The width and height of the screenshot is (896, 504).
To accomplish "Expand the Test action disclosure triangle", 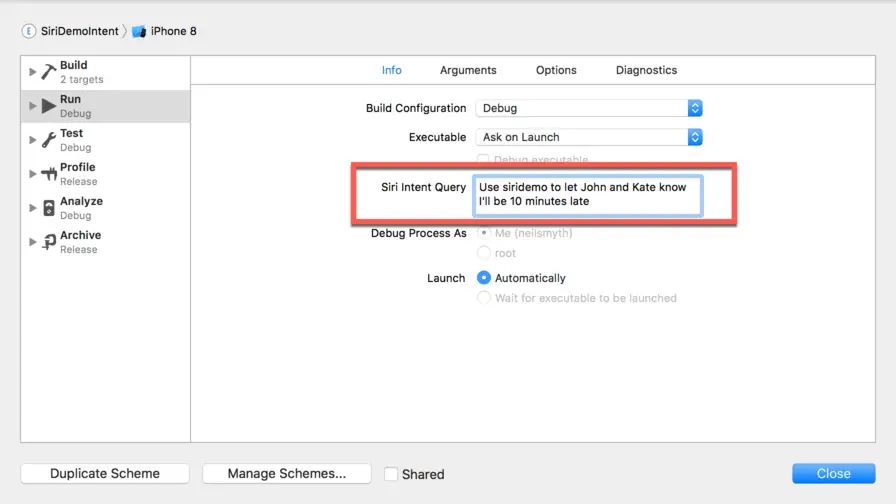I will (x=33, y=140).
